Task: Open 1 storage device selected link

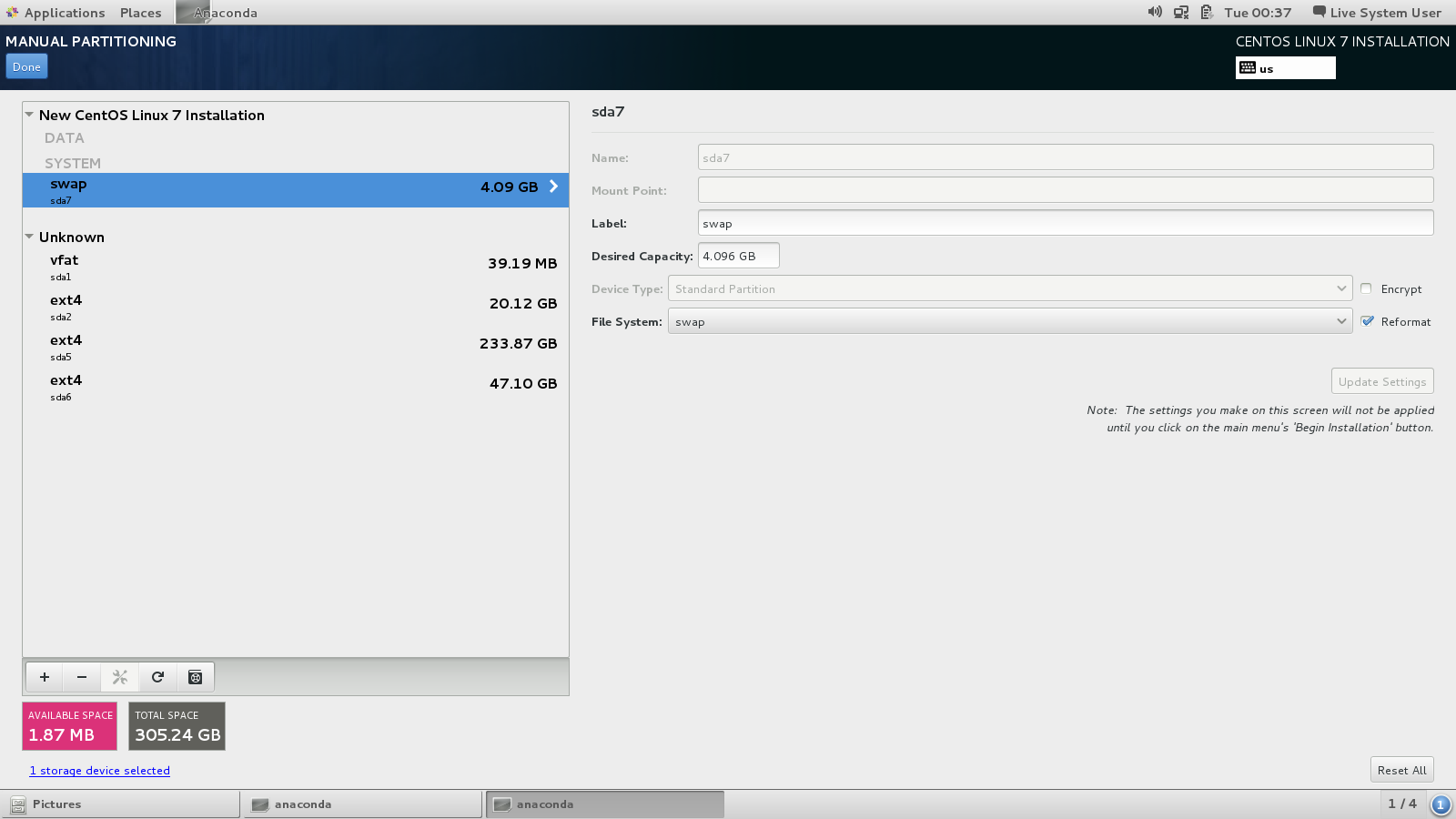Action: click(100, 771)
